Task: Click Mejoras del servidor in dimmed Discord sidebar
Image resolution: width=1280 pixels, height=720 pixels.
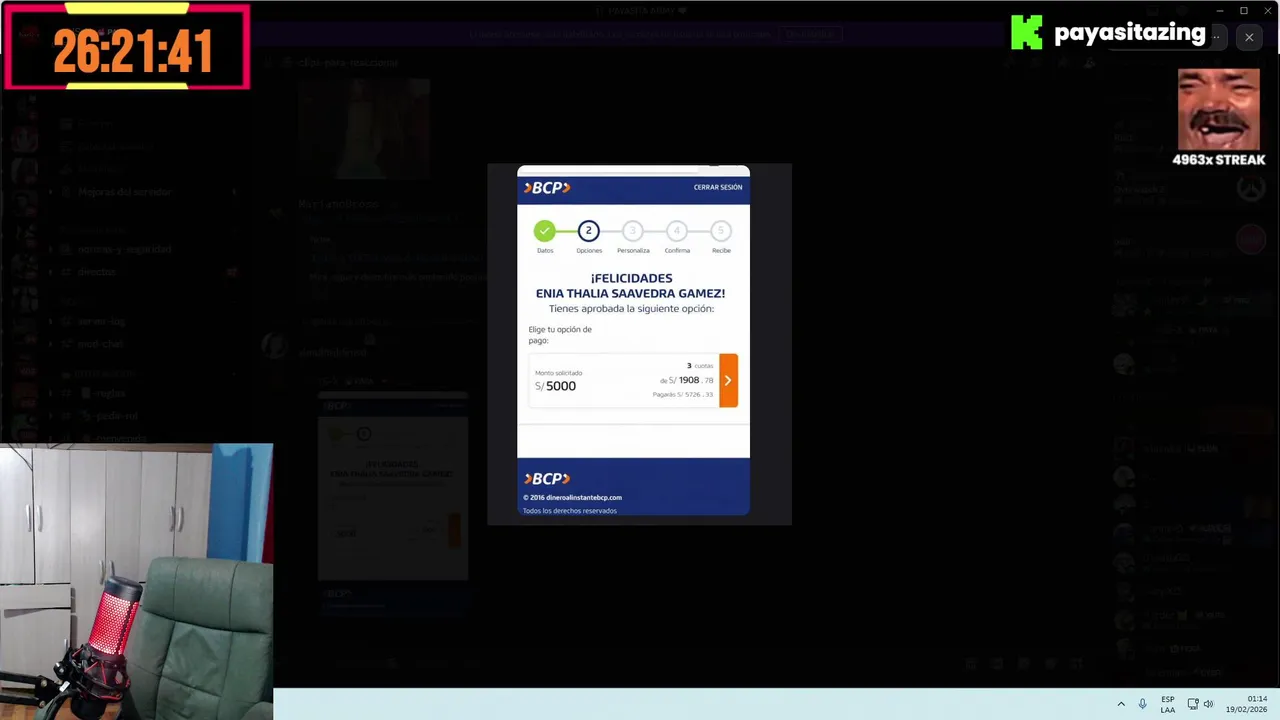Action: coord(125,192)
